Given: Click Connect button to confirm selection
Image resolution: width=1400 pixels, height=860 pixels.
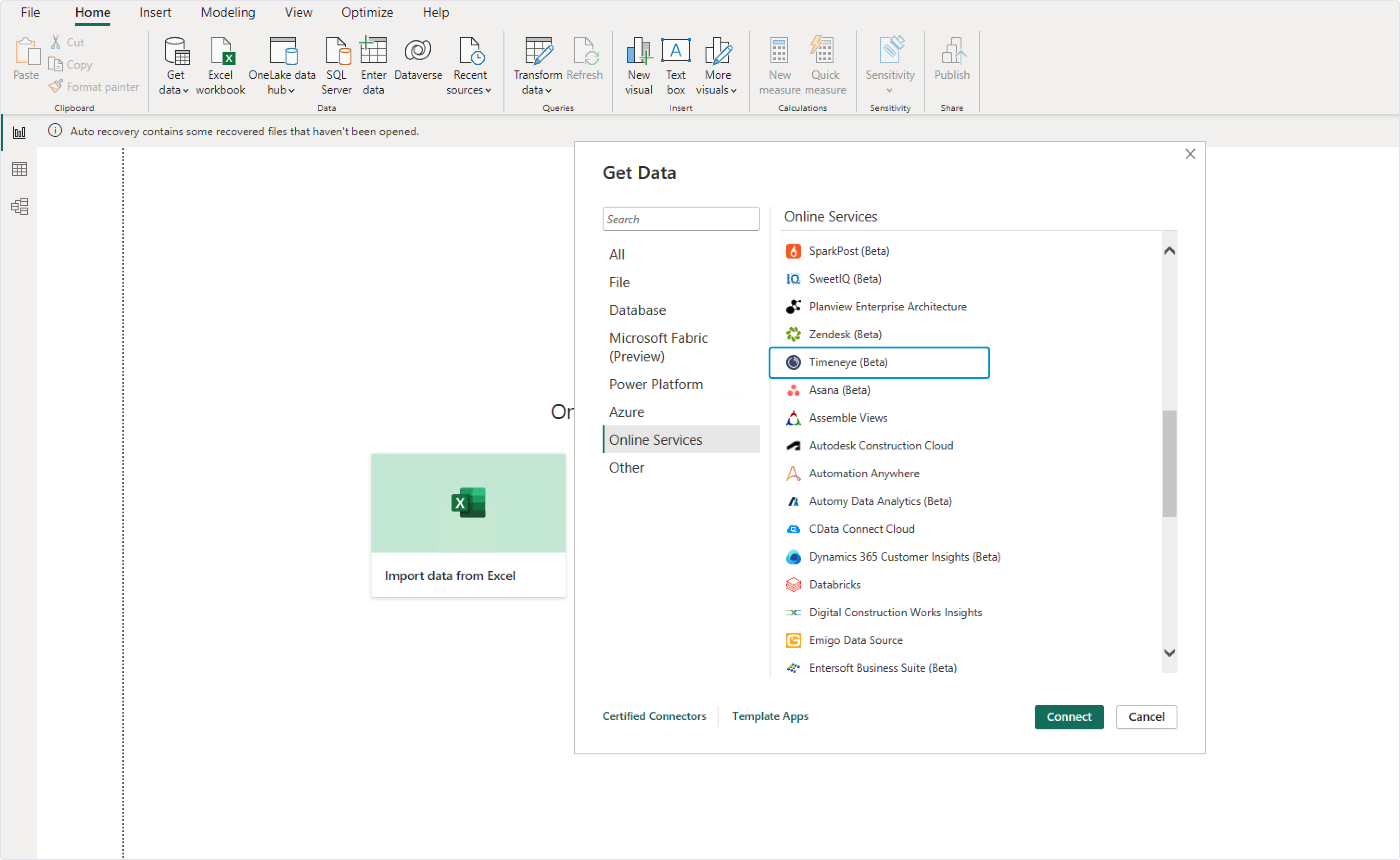Looking at the screenshot, I should coord(1068,716).
